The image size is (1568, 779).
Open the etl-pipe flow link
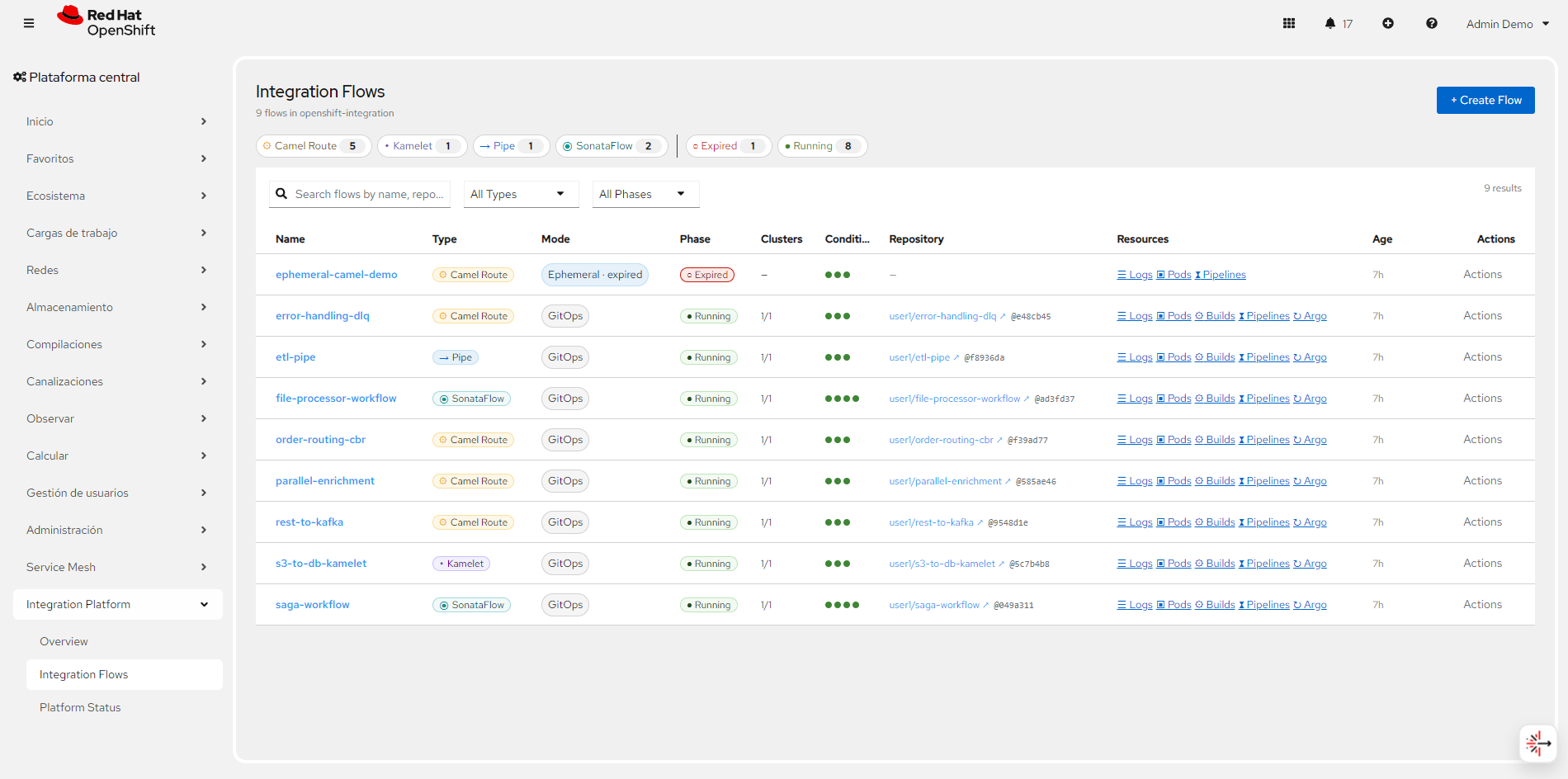point(295,357)
